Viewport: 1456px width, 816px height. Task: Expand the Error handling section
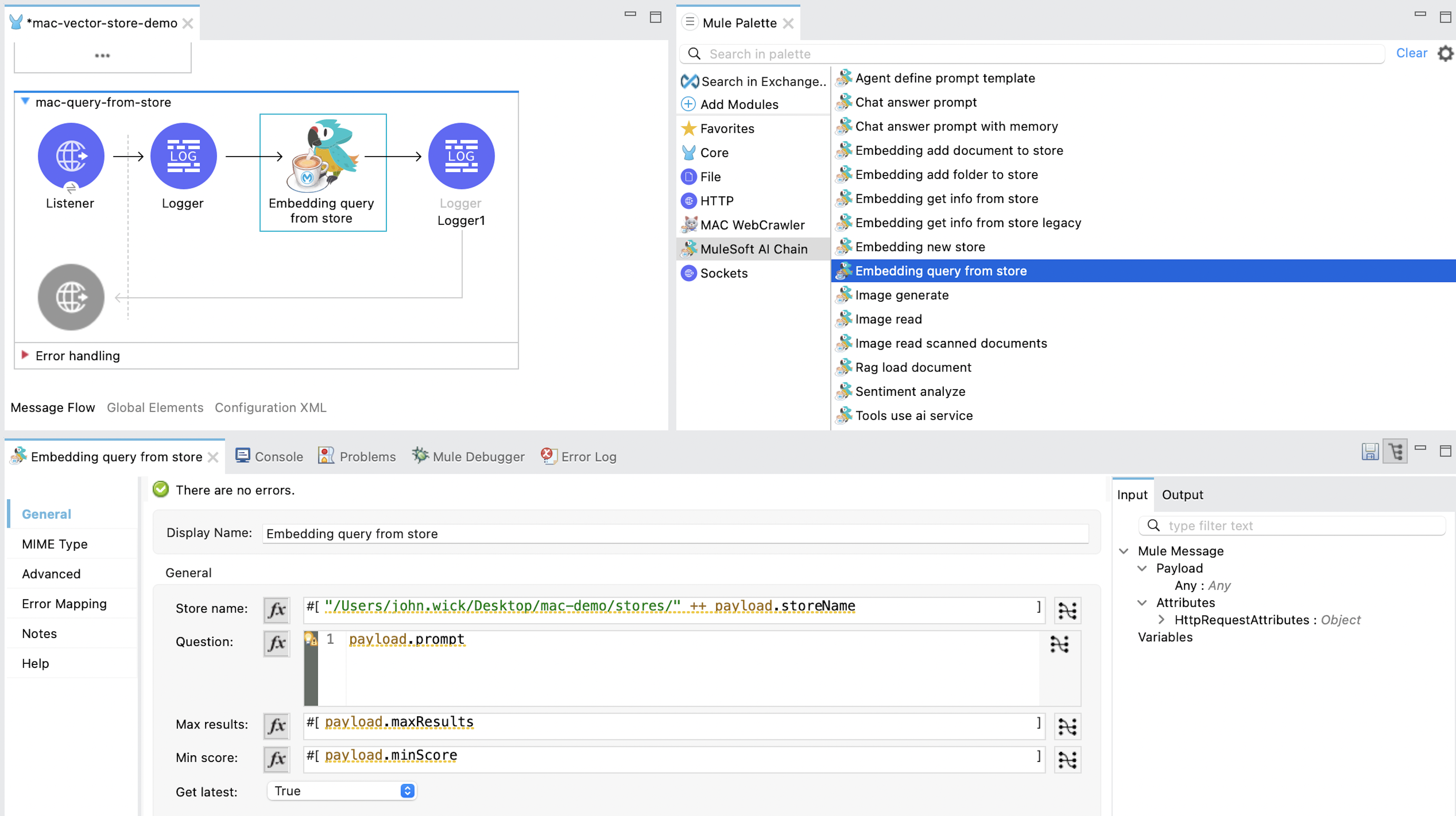coord(25,355)
